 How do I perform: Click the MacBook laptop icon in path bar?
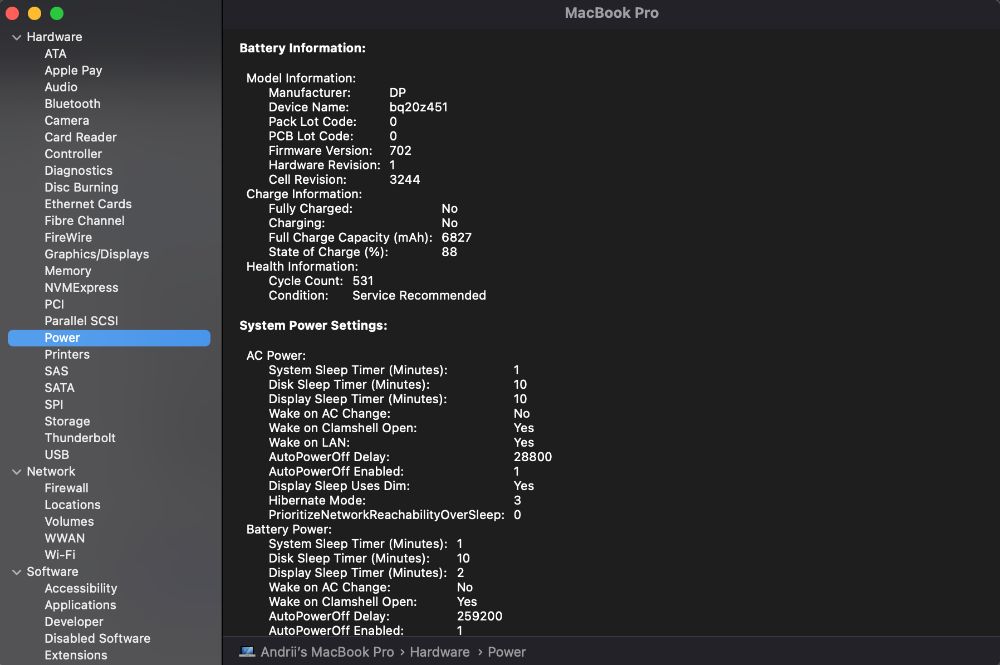(247, 652)
